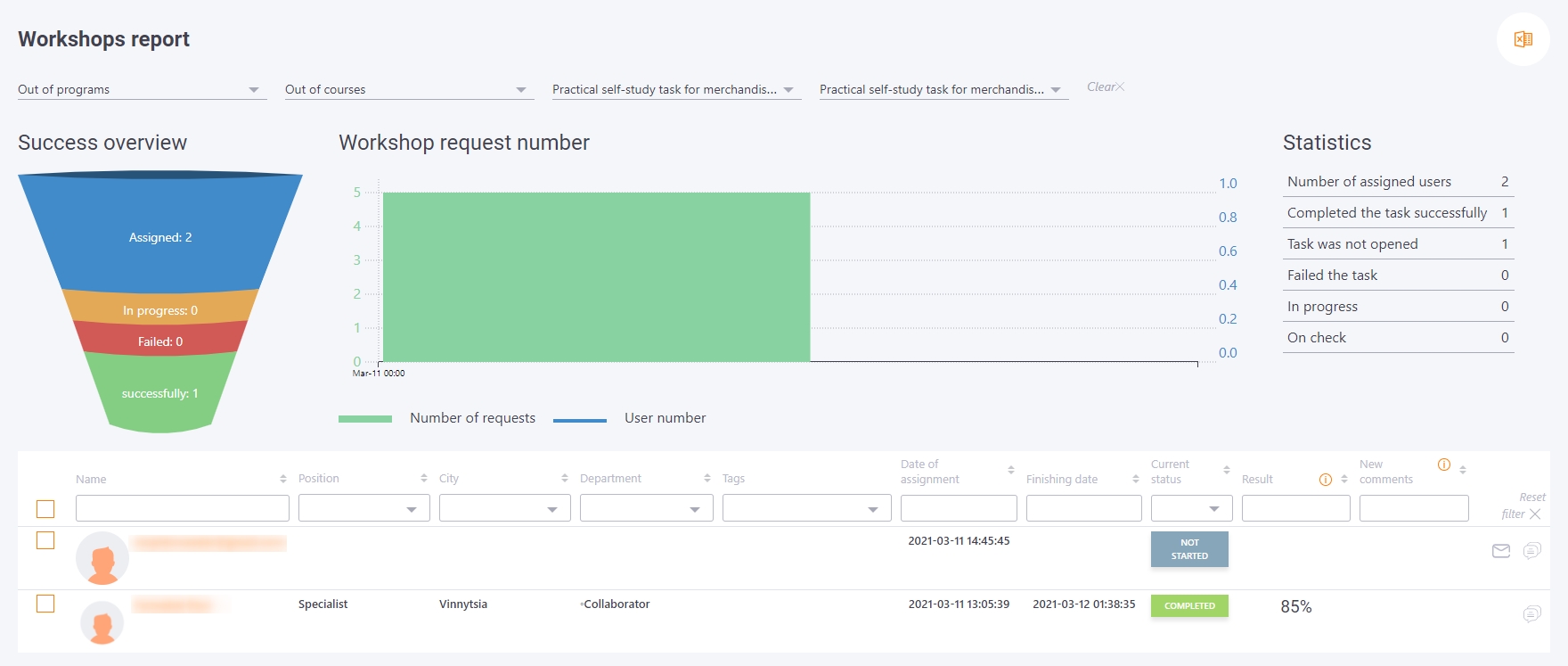Click Completed the task successfully statistic

1399,213
